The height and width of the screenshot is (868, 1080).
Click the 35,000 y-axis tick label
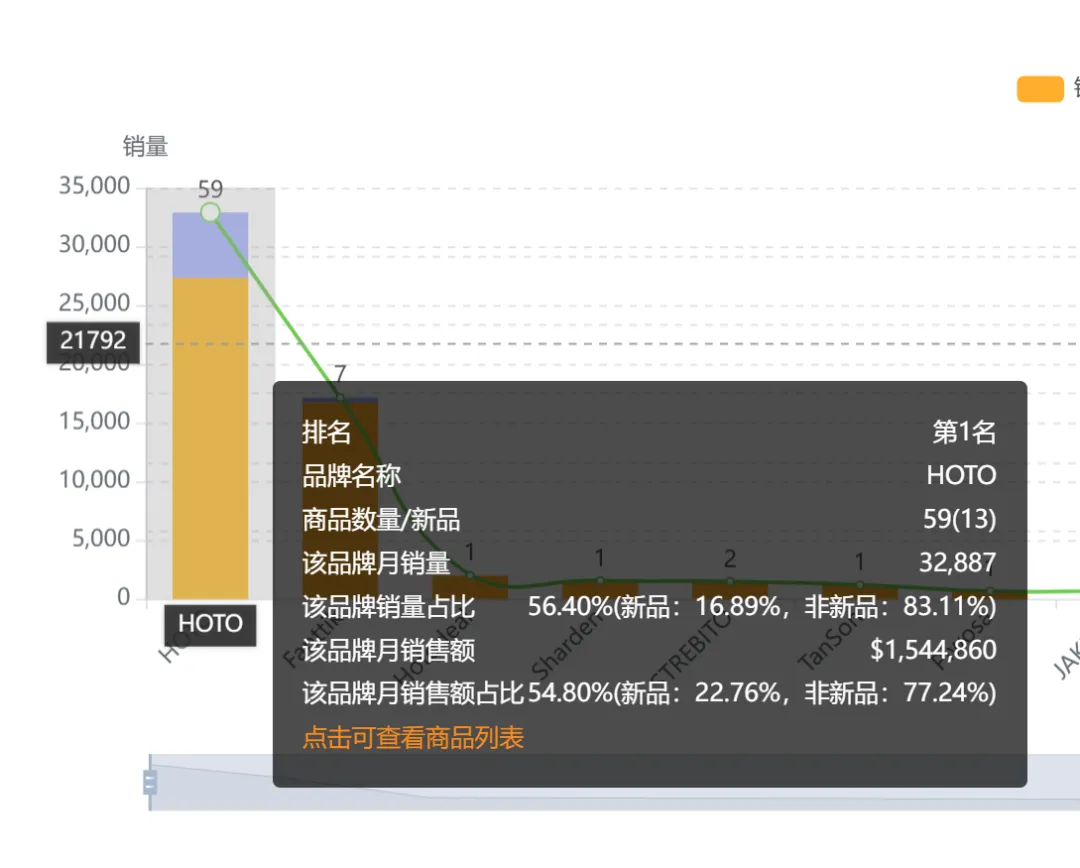point(95,185)
